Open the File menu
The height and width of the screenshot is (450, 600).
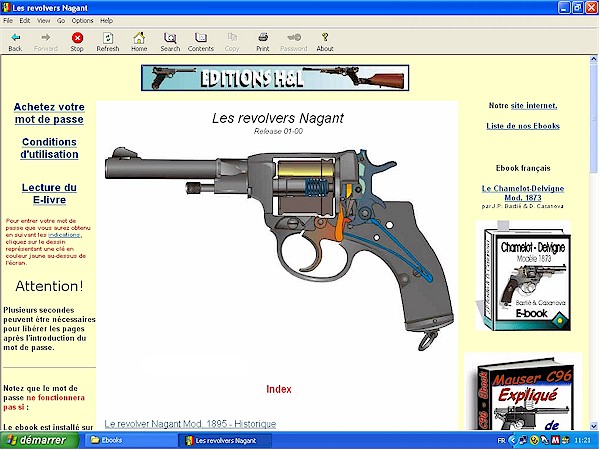[8, 21]
